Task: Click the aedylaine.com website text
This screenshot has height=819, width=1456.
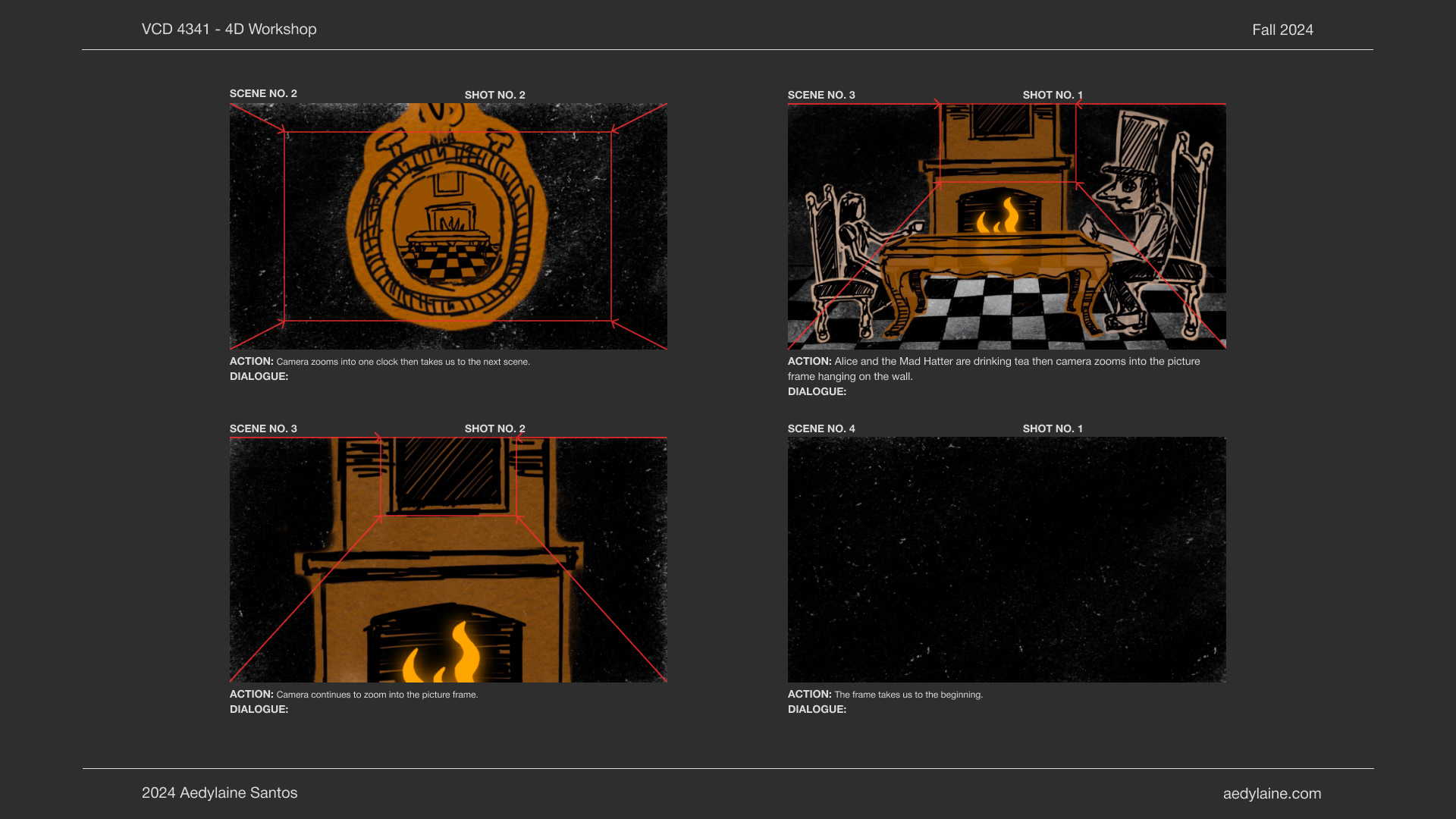Action: [1272, 793]
